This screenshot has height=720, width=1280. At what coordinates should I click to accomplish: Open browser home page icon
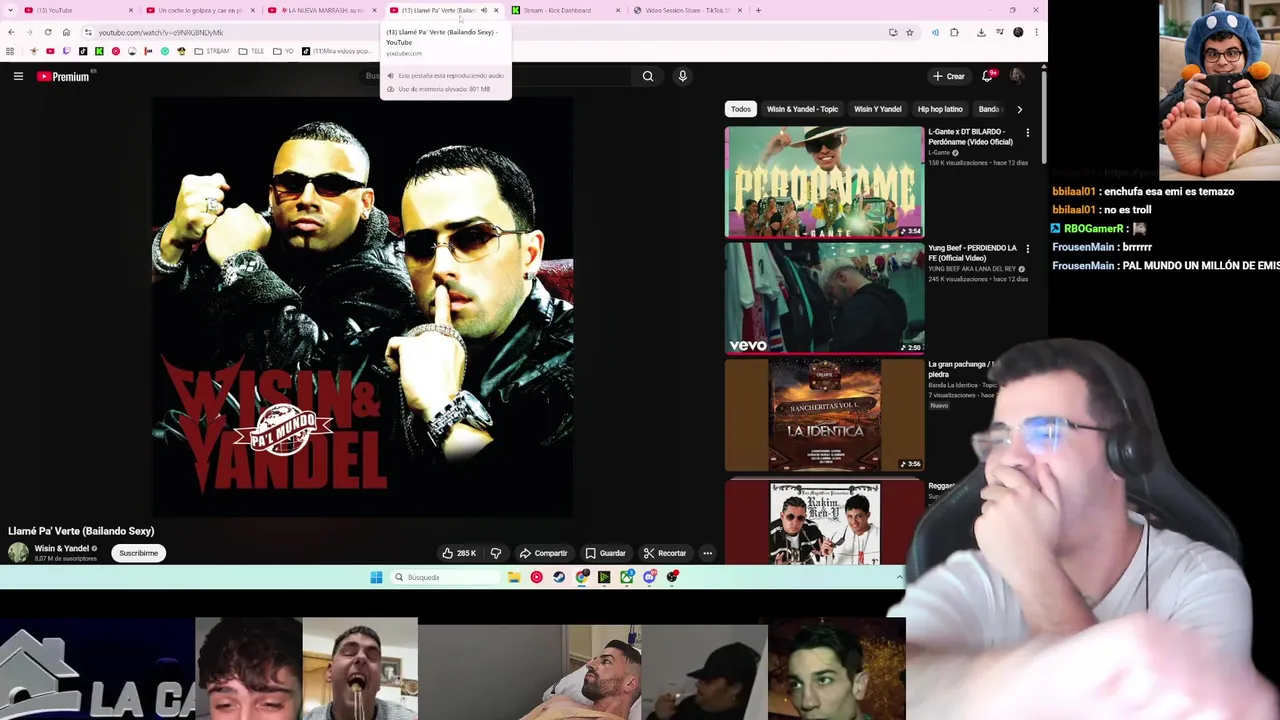point(66,32)
